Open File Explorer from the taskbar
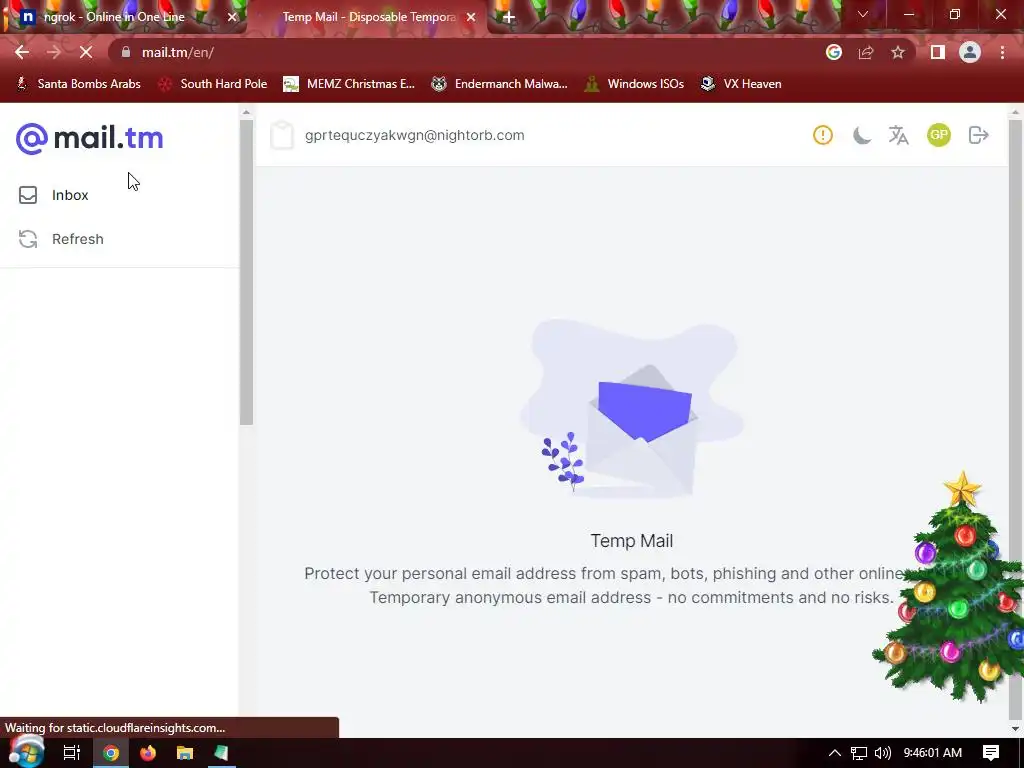The image size is (1024, 768). [x=185, y=753]
